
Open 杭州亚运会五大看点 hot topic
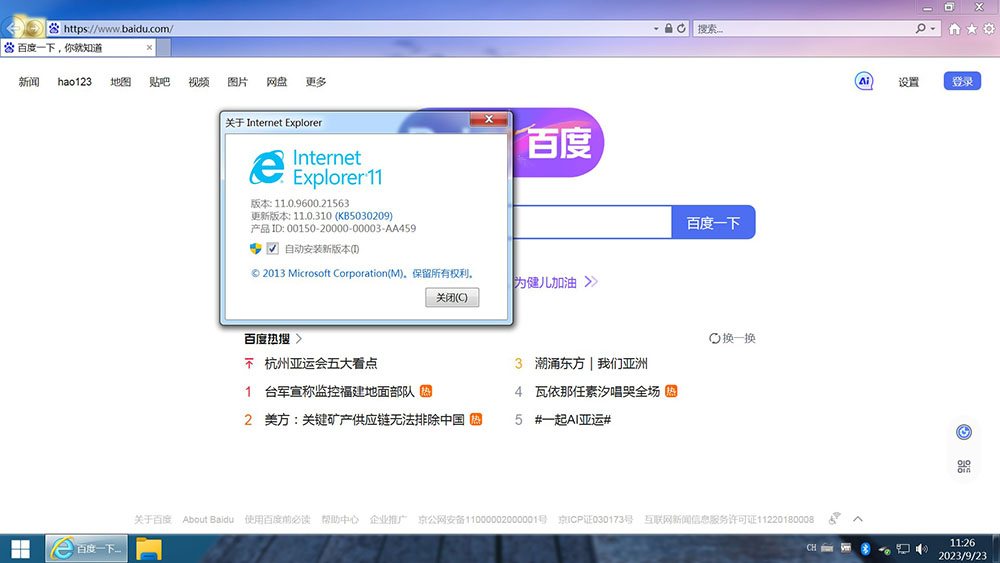tap(321, 363)
